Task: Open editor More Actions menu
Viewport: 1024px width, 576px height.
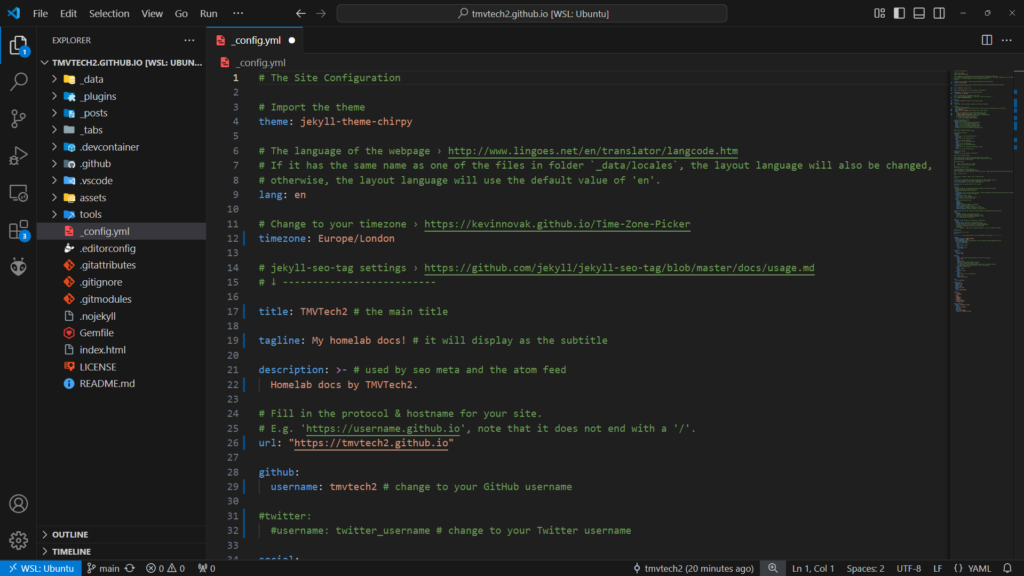Action: click(x=1007, y=40)
